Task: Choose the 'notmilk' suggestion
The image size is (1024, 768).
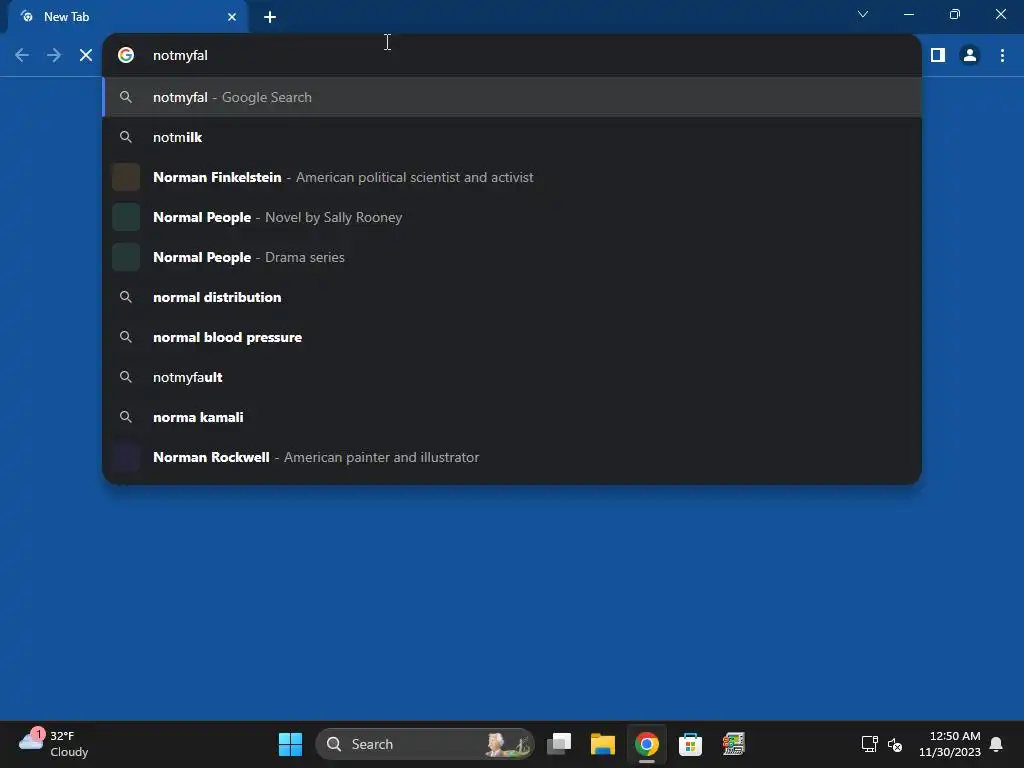Action: [x=512, y=137]
